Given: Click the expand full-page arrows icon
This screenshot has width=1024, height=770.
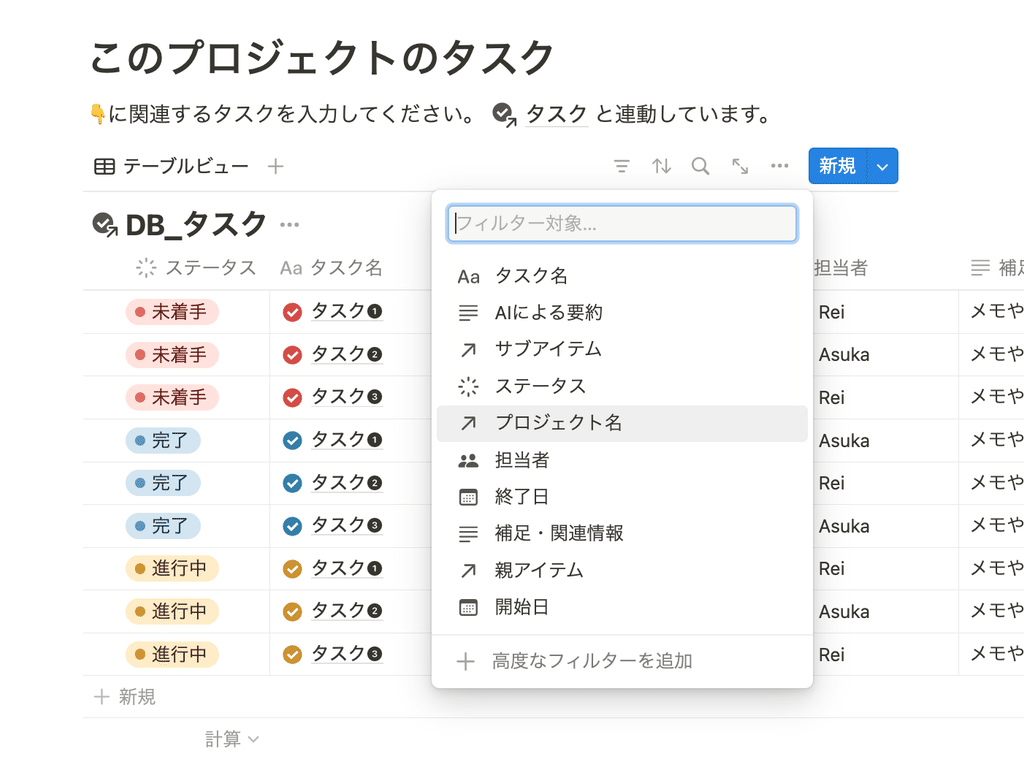Looking at the screenshot, I should coord(740,166).
